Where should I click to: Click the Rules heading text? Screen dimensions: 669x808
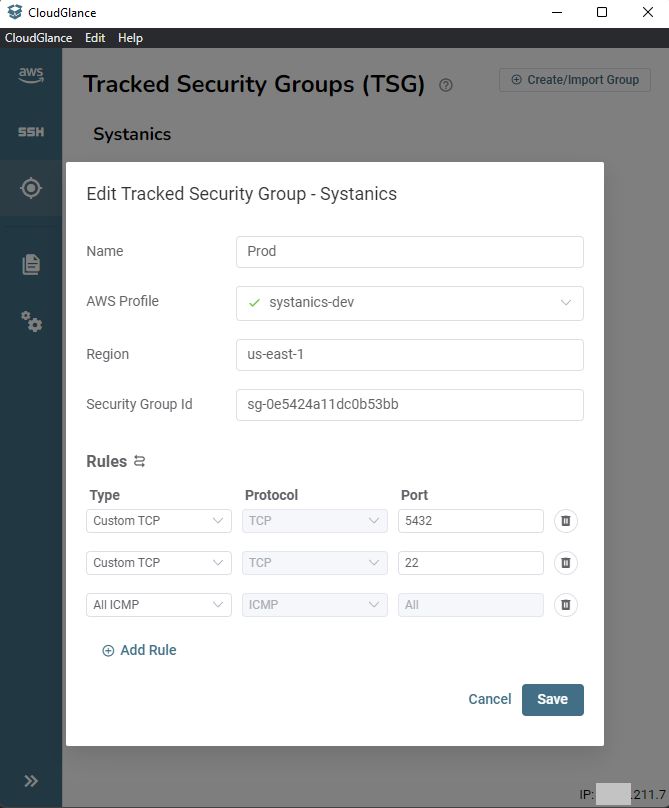tap(107, 461)
